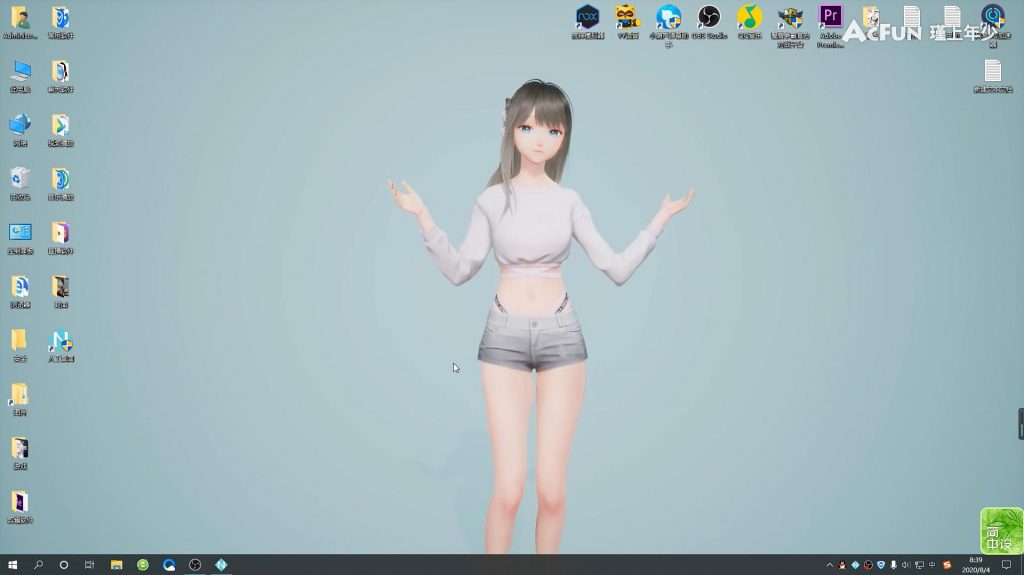
Task: Open the Control Panel desktop icon
Action: point(20,237)
